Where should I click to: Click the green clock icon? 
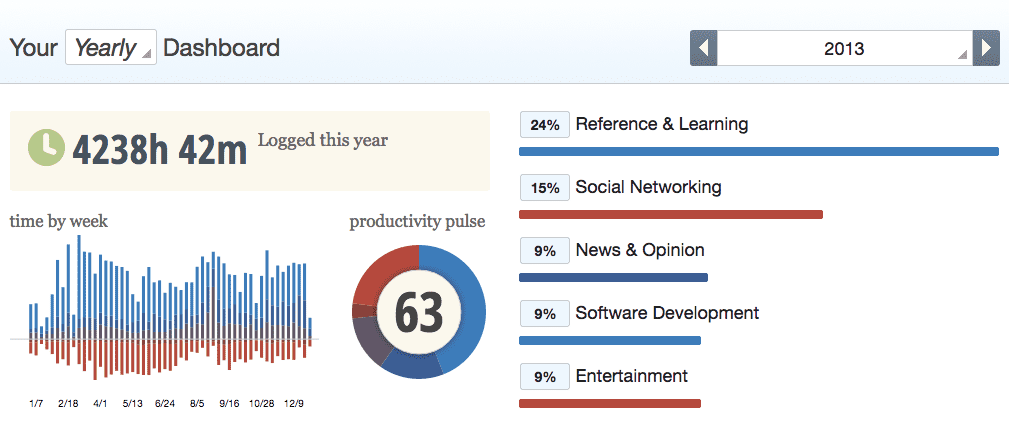[45, 148]
